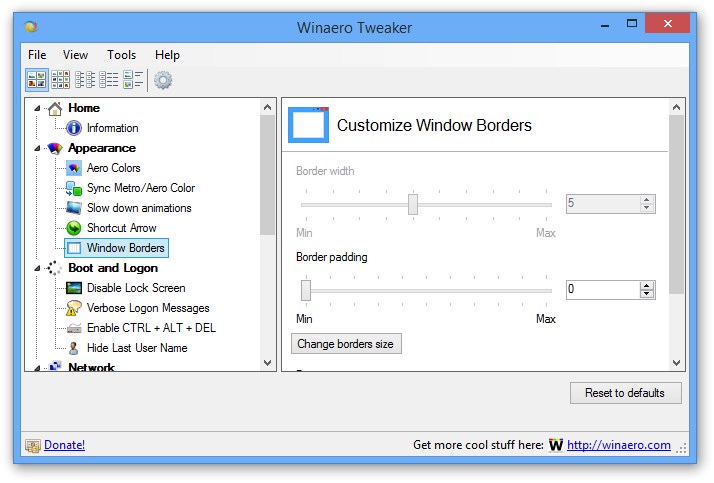The height and width of the screenshot is (483, 714).
Task: Minimize the Winaero Tweaker window
Action: 605,25
